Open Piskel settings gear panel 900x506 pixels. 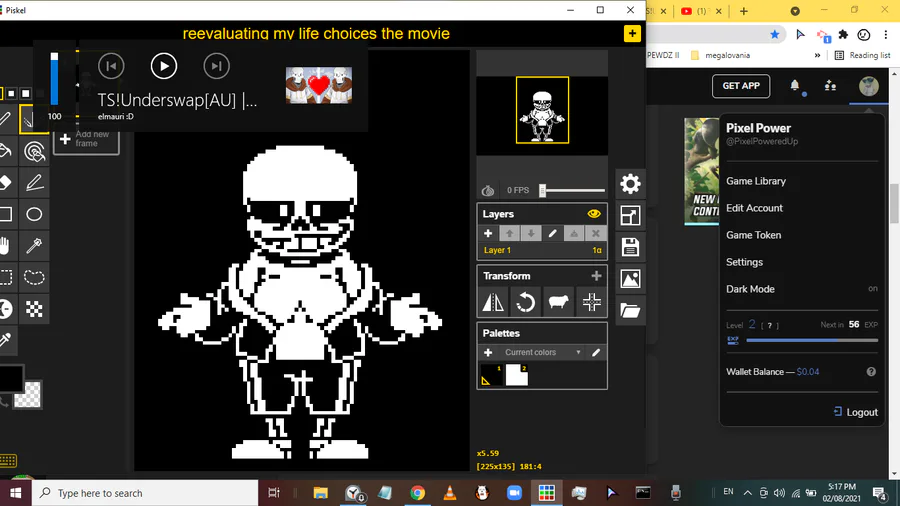click(x=630, y=184)
